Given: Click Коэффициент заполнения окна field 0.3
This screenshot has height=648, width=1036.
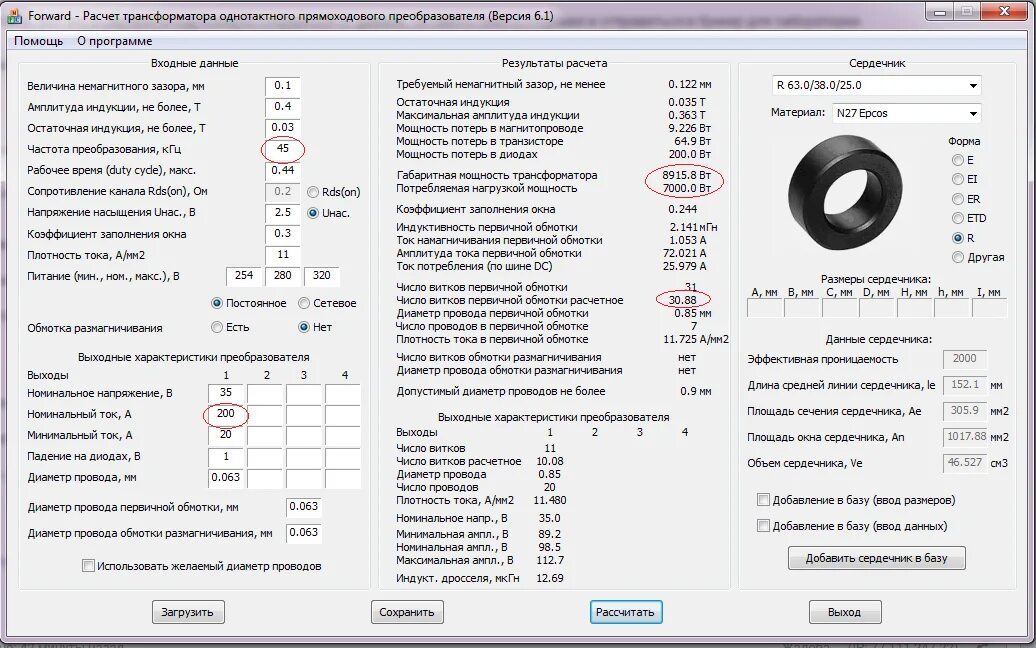Looking at the screenshot, I should [x=283, y=234].
